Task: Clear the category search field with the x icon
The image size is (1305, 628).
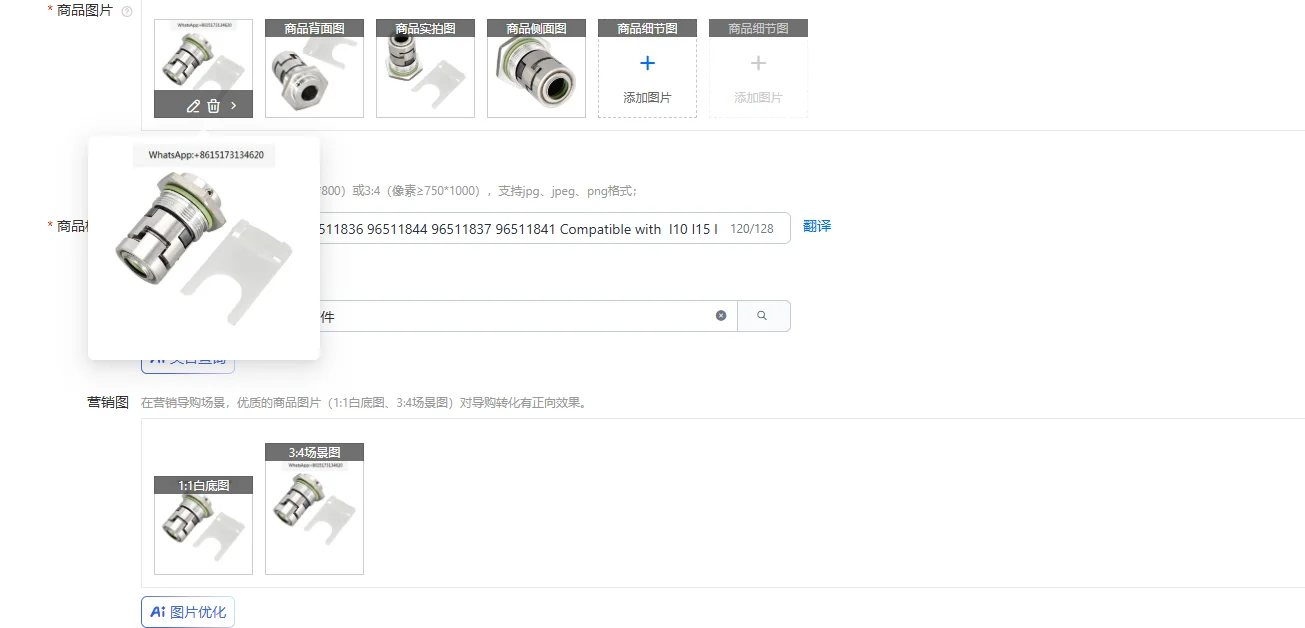Action: (x=721, y=316)
